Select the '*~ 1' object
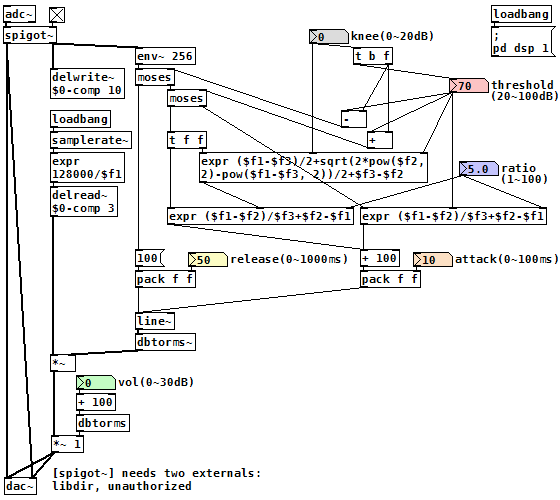Screen dimensions: 560x500 pos(68,444)
